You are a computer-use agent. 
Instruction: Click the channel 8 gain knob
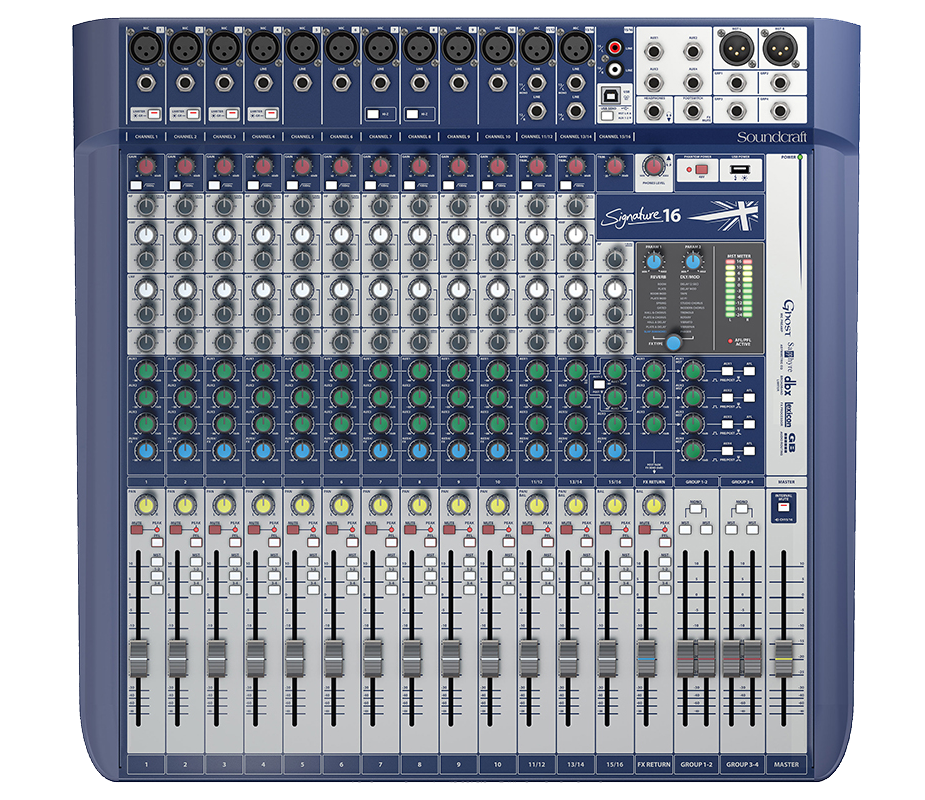[419, 166]
